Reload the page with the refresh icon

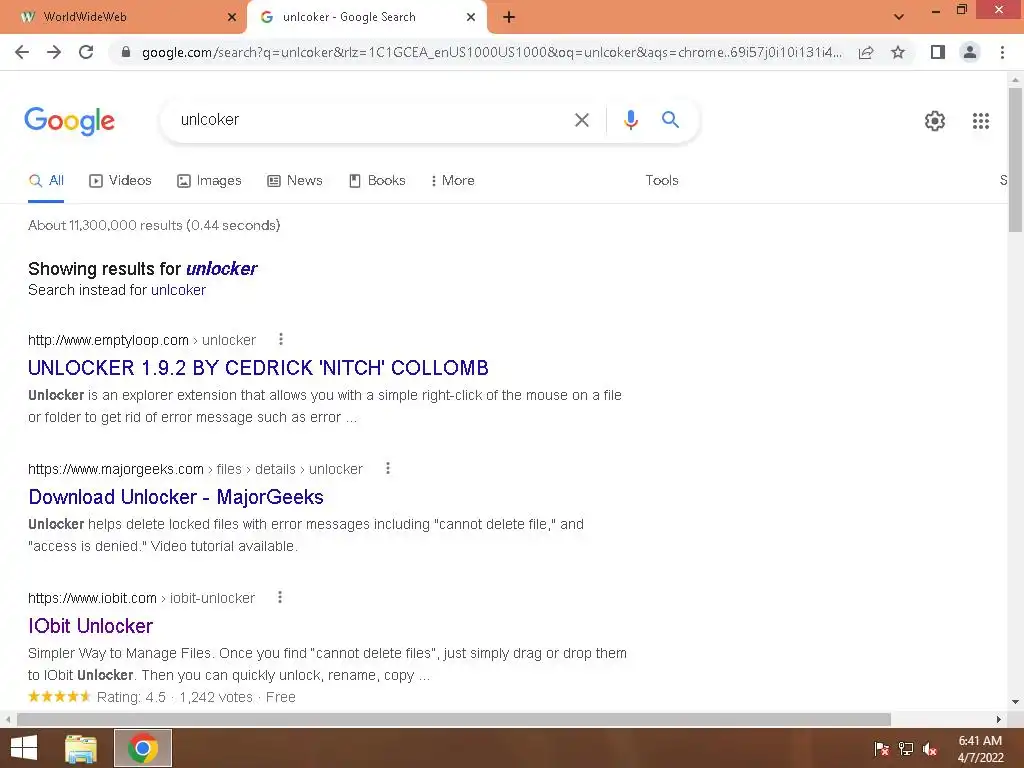coord(86,52)
